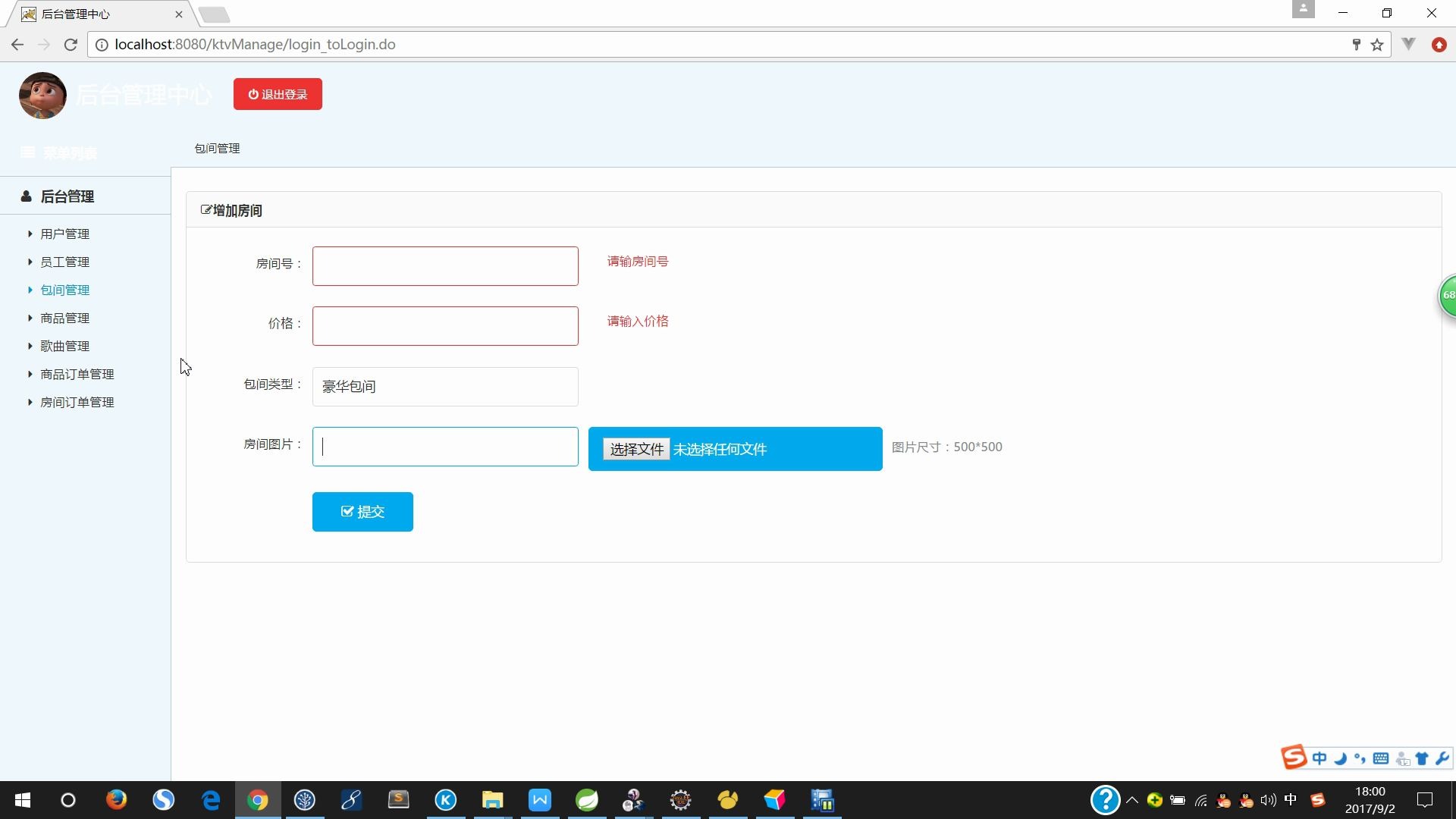Open File Explorer from the taskbar
Viewport: 1456px width, 819px height.
(493, 800)
